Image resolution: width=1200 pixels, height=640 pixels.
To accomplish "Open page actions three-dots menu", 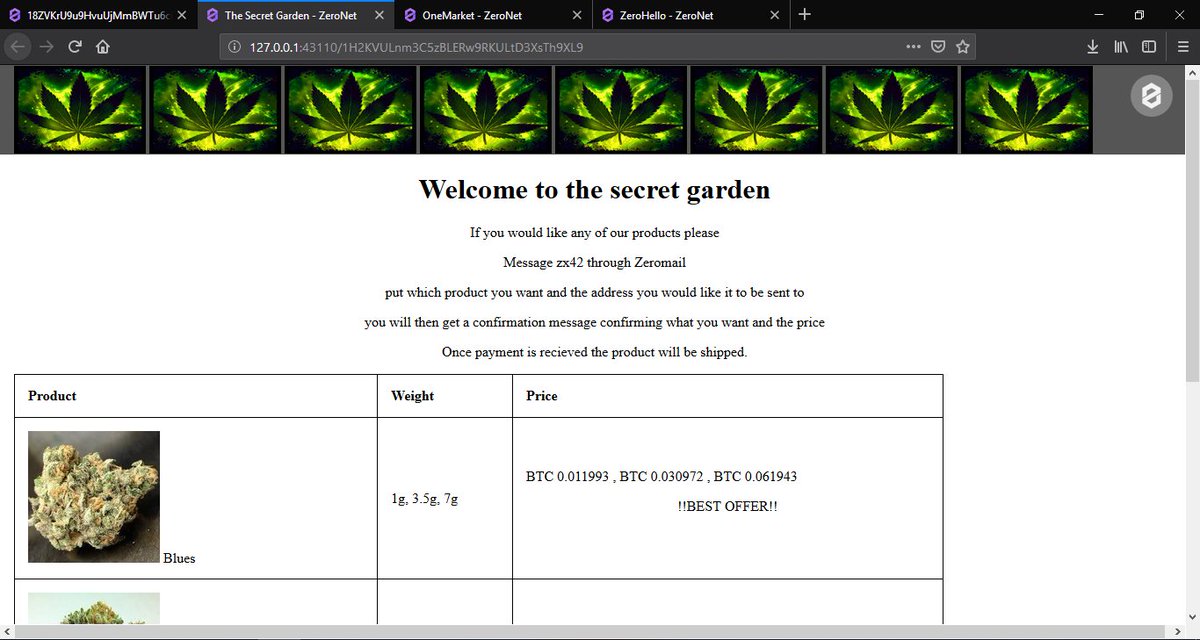I will (x=913, y=47).
